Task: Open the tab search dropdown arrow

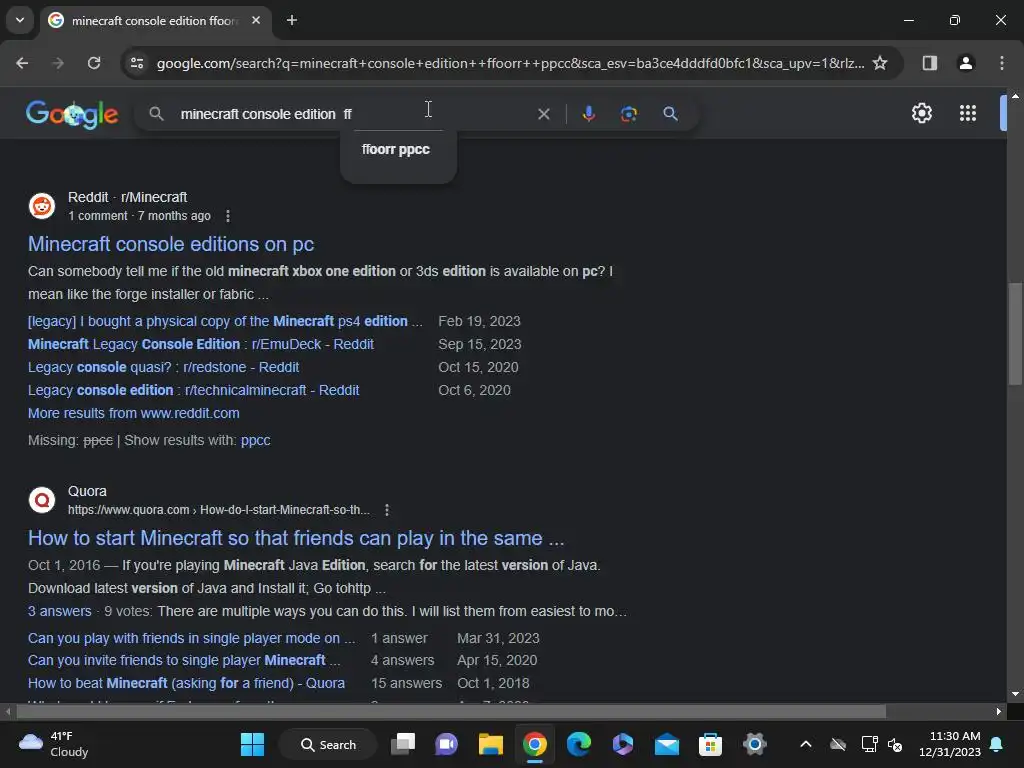Action: click(x=20, y=20)
